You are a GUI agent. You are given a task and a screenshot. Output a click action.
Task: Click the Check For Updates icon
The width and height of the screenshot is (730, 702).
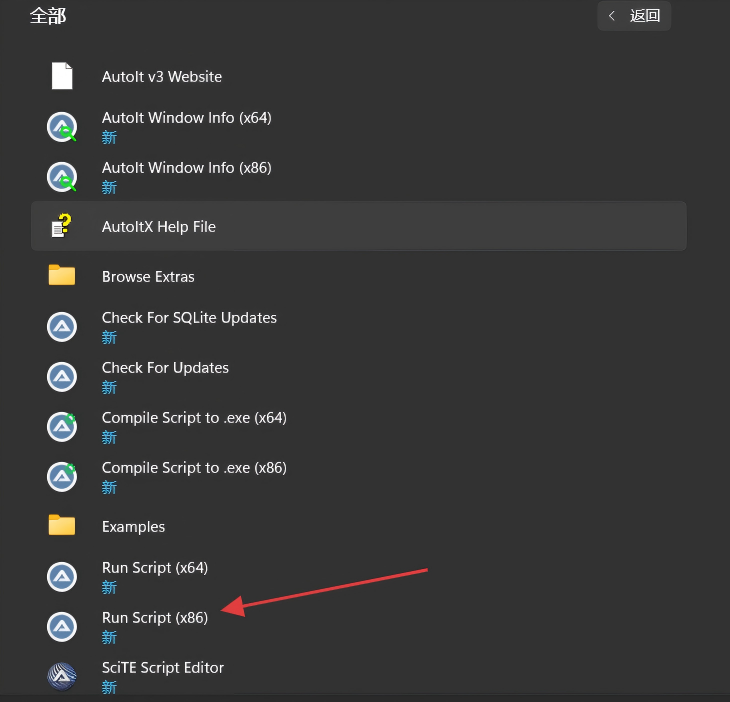(62, 377)
